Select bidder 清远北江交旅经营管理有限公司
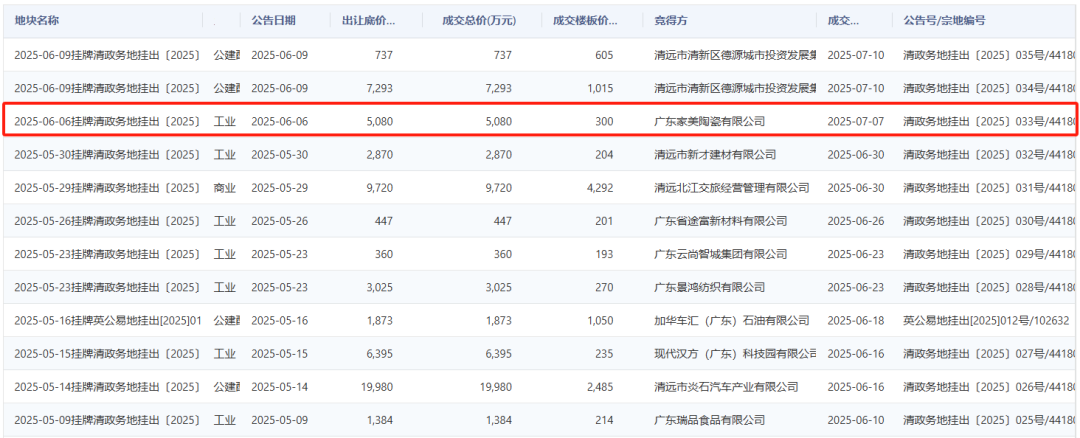The width and height of the screenshot is (1080, 438). click(731, 187)
